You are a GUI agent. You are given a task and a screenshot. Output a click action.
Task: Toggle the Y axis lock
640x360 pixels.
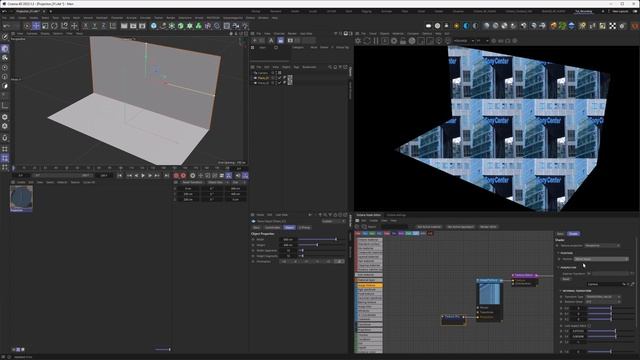(94, 26)
